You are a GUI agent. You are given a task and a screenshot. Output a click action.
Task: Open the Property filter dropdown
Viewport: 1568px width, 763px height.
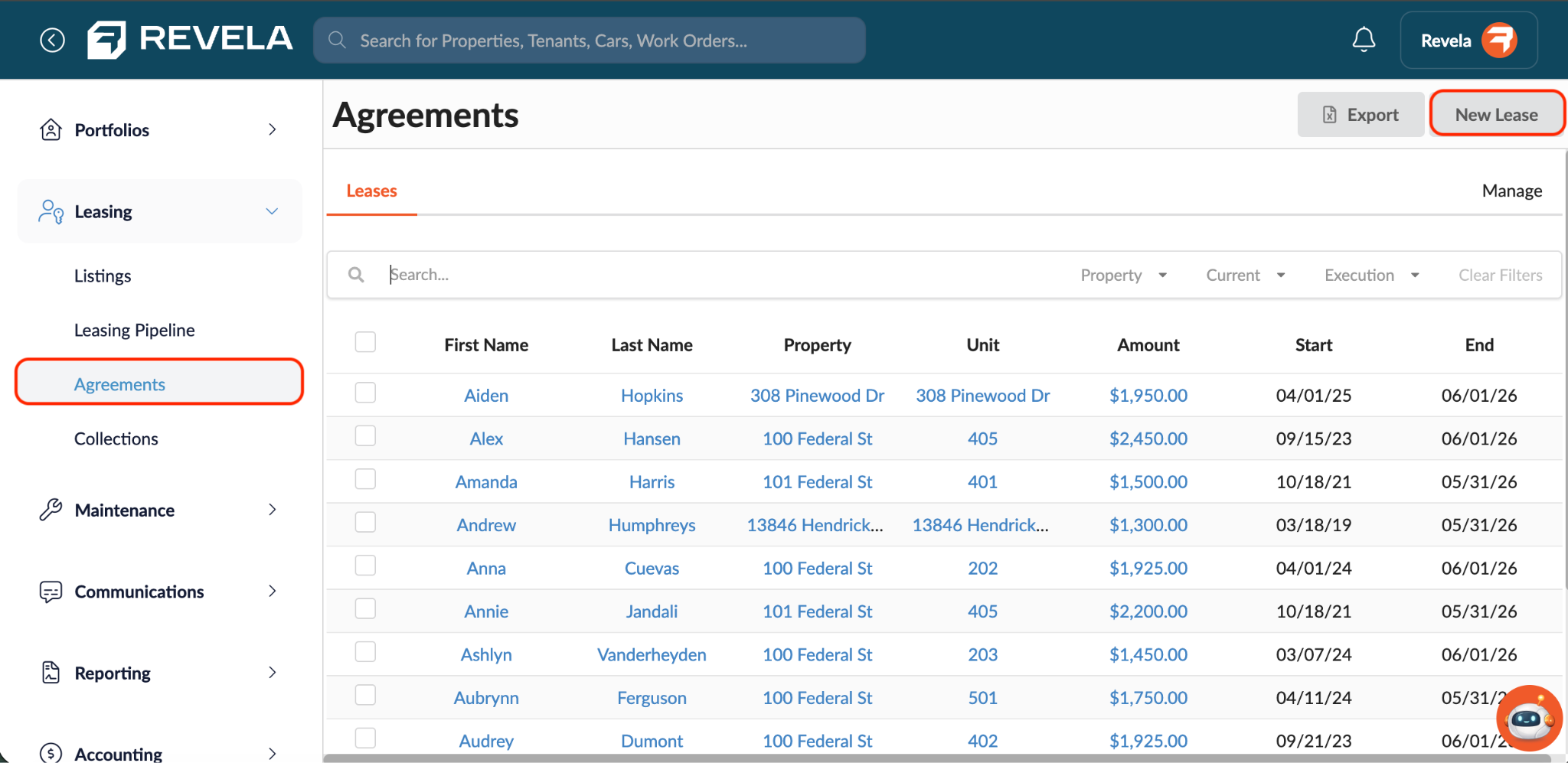(1123, 276)
